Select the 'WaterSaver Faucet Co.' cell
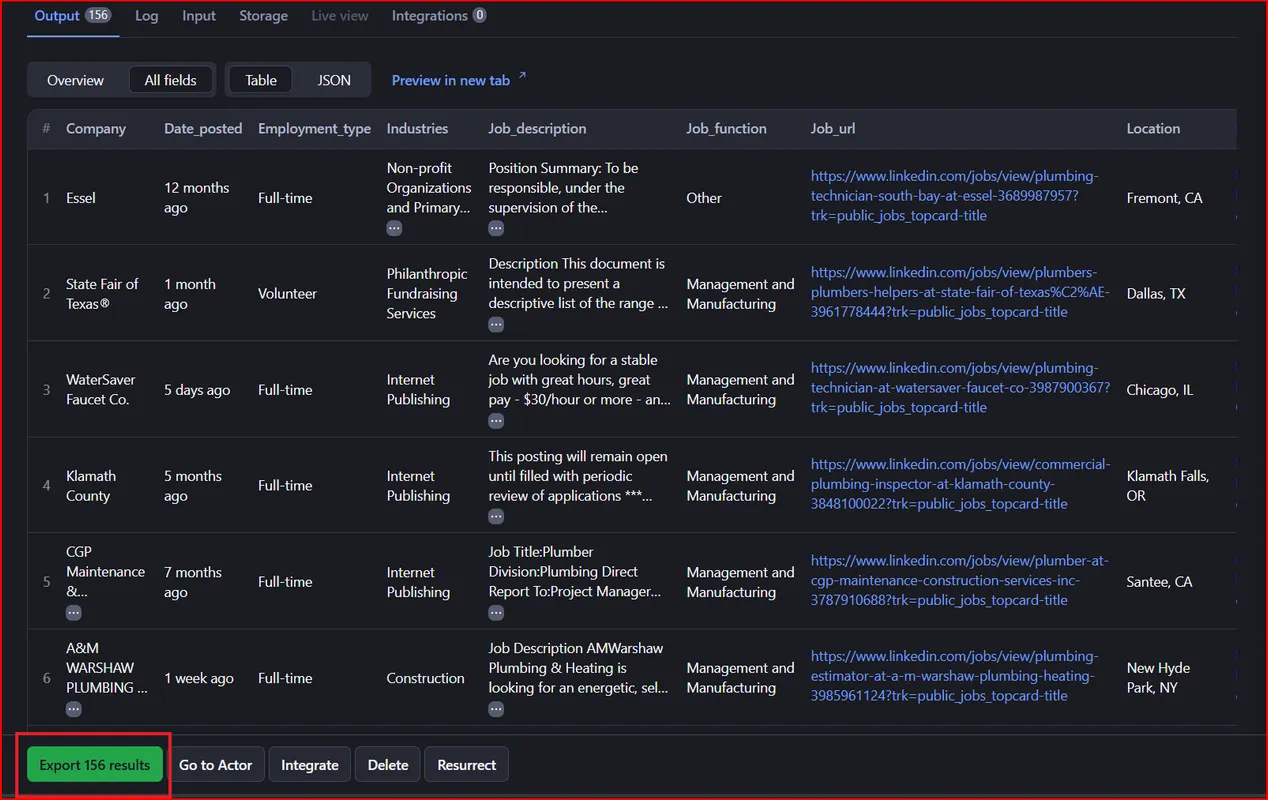Image resolution: width=1268 pixels, height=800 pixels. click(x=100, y=389)
